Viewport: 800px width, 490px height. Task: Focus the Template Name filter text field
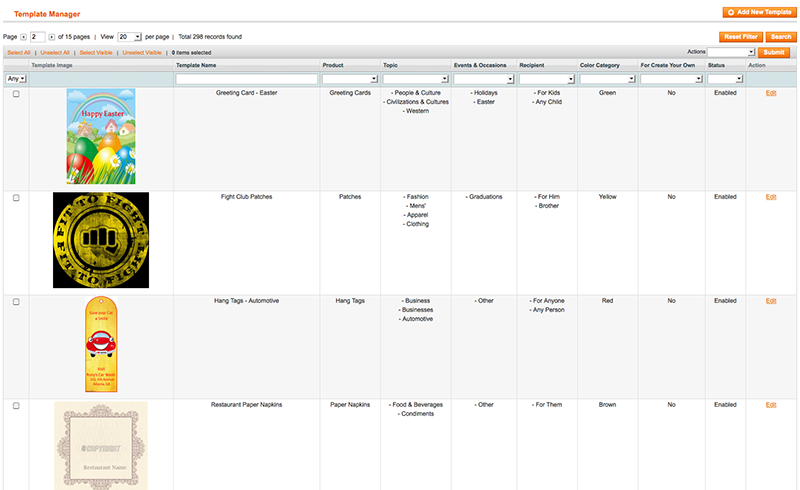pos(247,78)
